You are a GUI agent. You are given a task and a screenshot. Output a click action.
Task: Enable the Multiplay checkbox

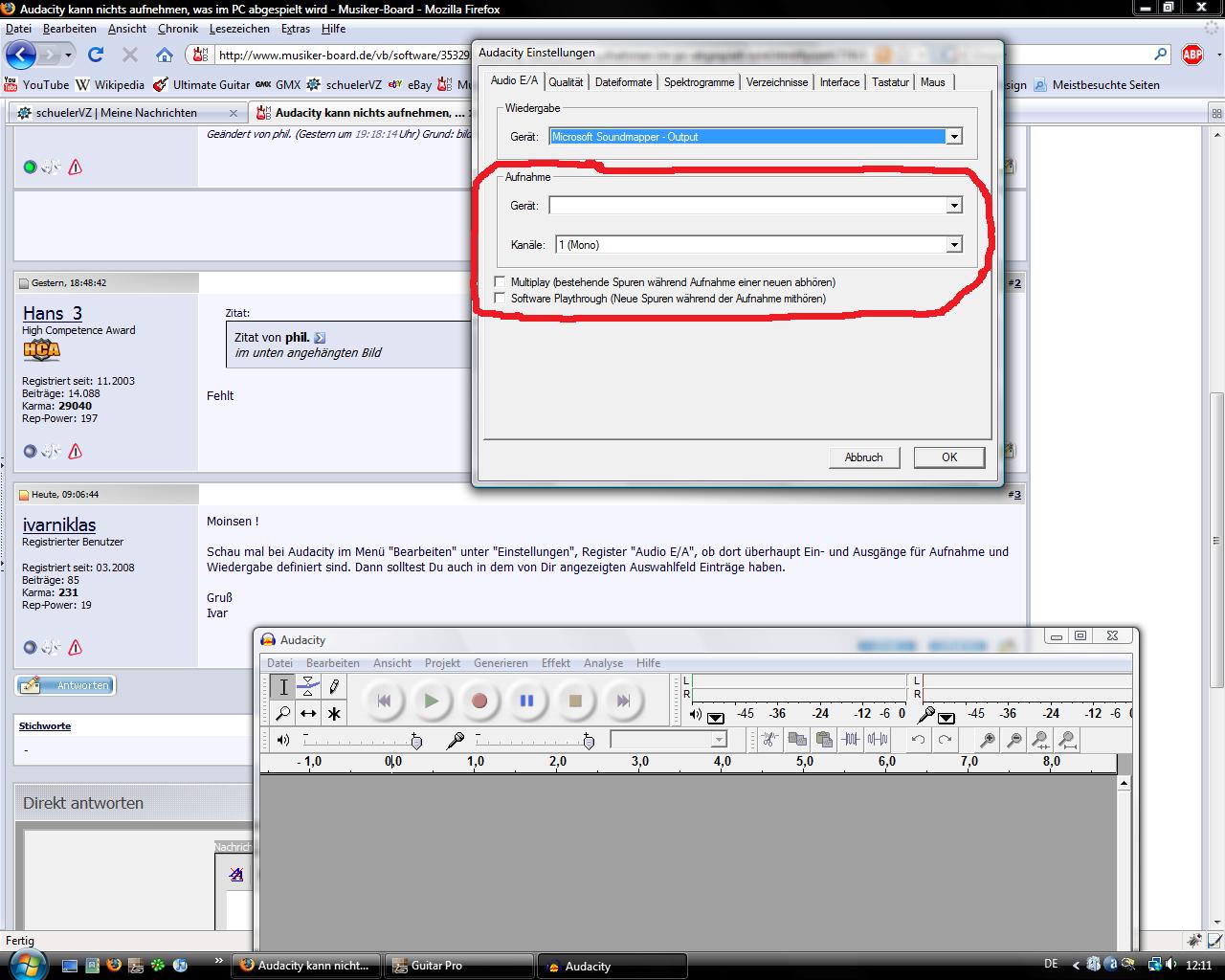click(x=500, y=281)
